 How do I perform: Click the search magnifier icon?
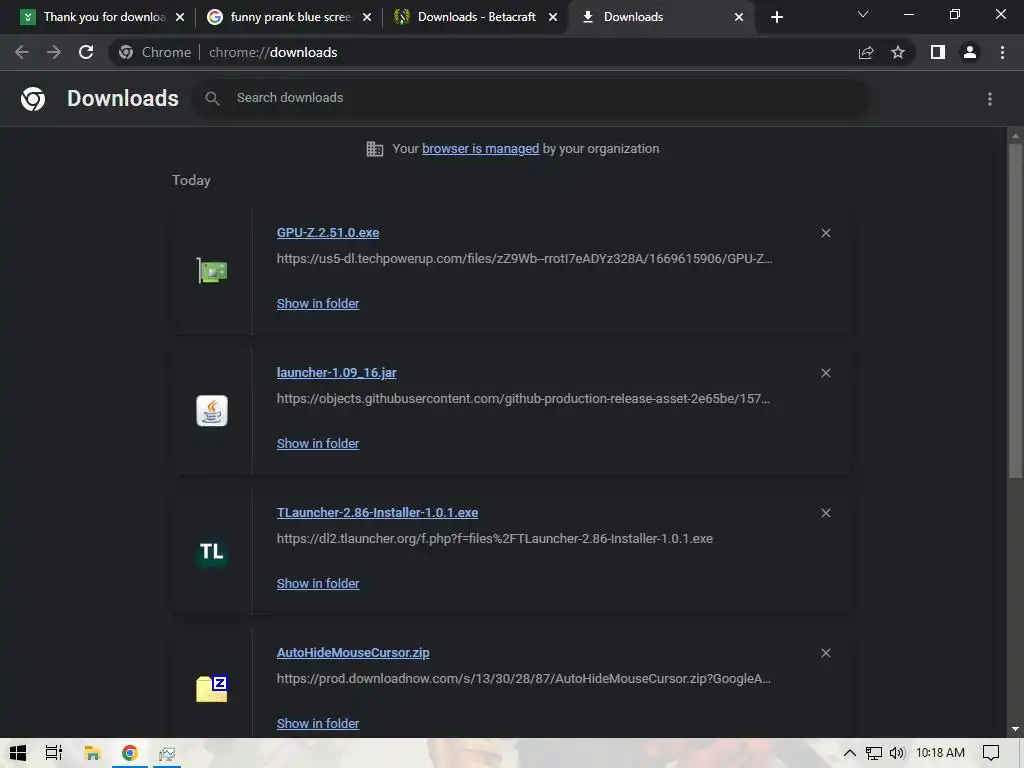click(212, 99)
